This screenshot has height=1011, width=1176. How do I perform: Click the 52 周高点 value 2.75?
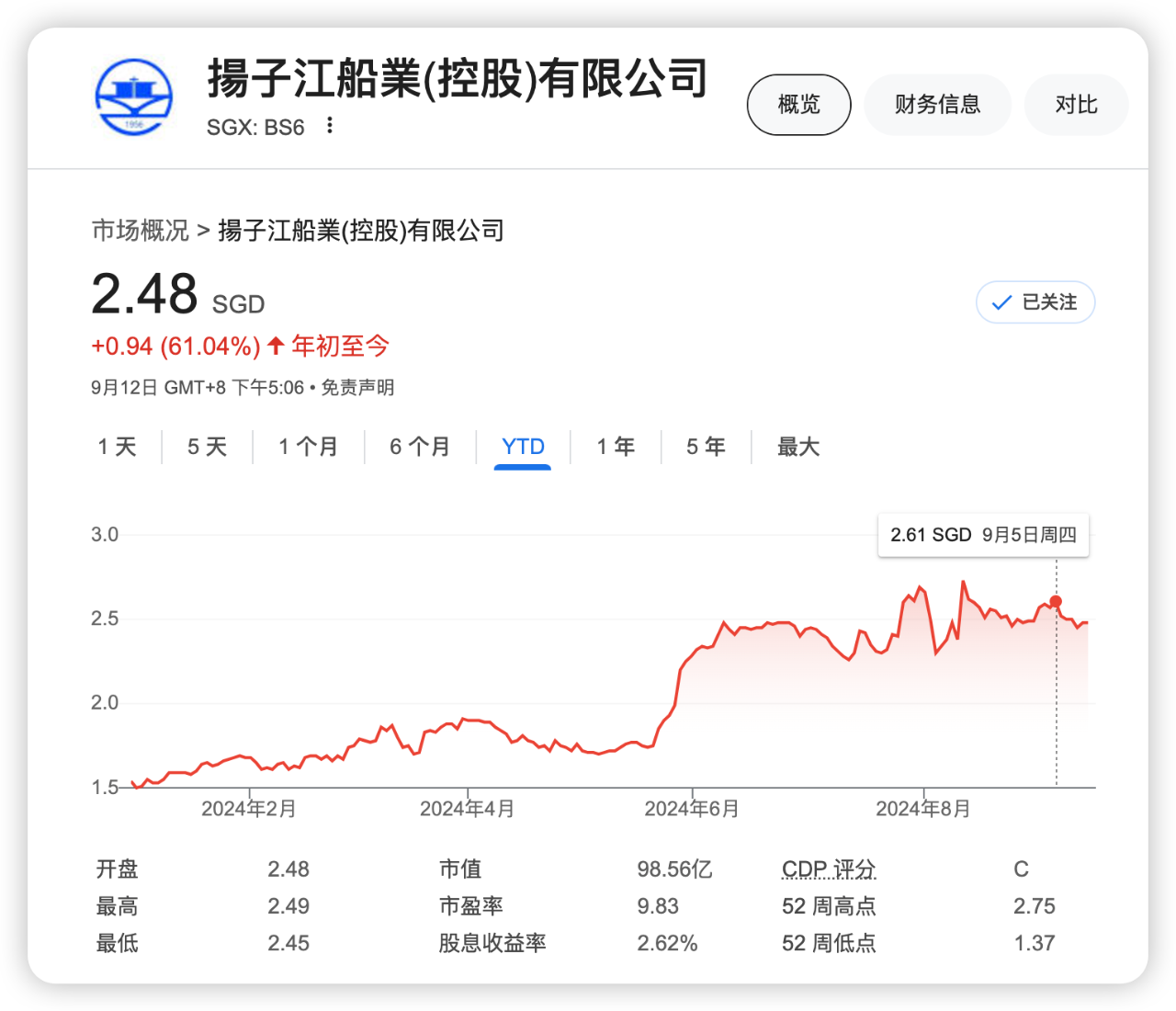coord(1035,906)
